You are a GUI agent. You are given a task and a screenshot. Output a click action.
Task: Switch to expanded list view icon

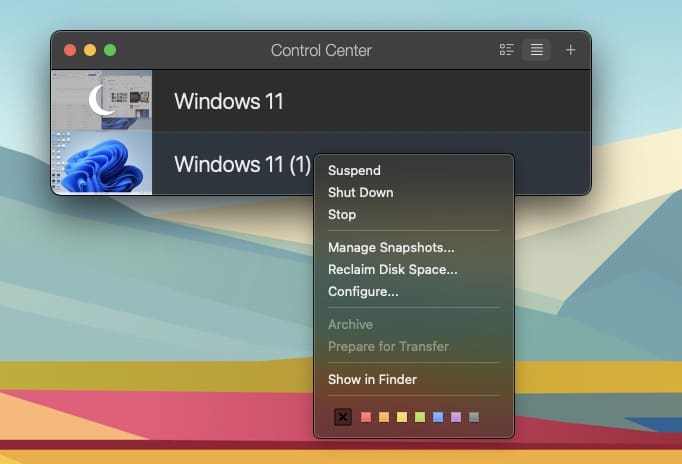pyautogui.click(x=507, y=50)
